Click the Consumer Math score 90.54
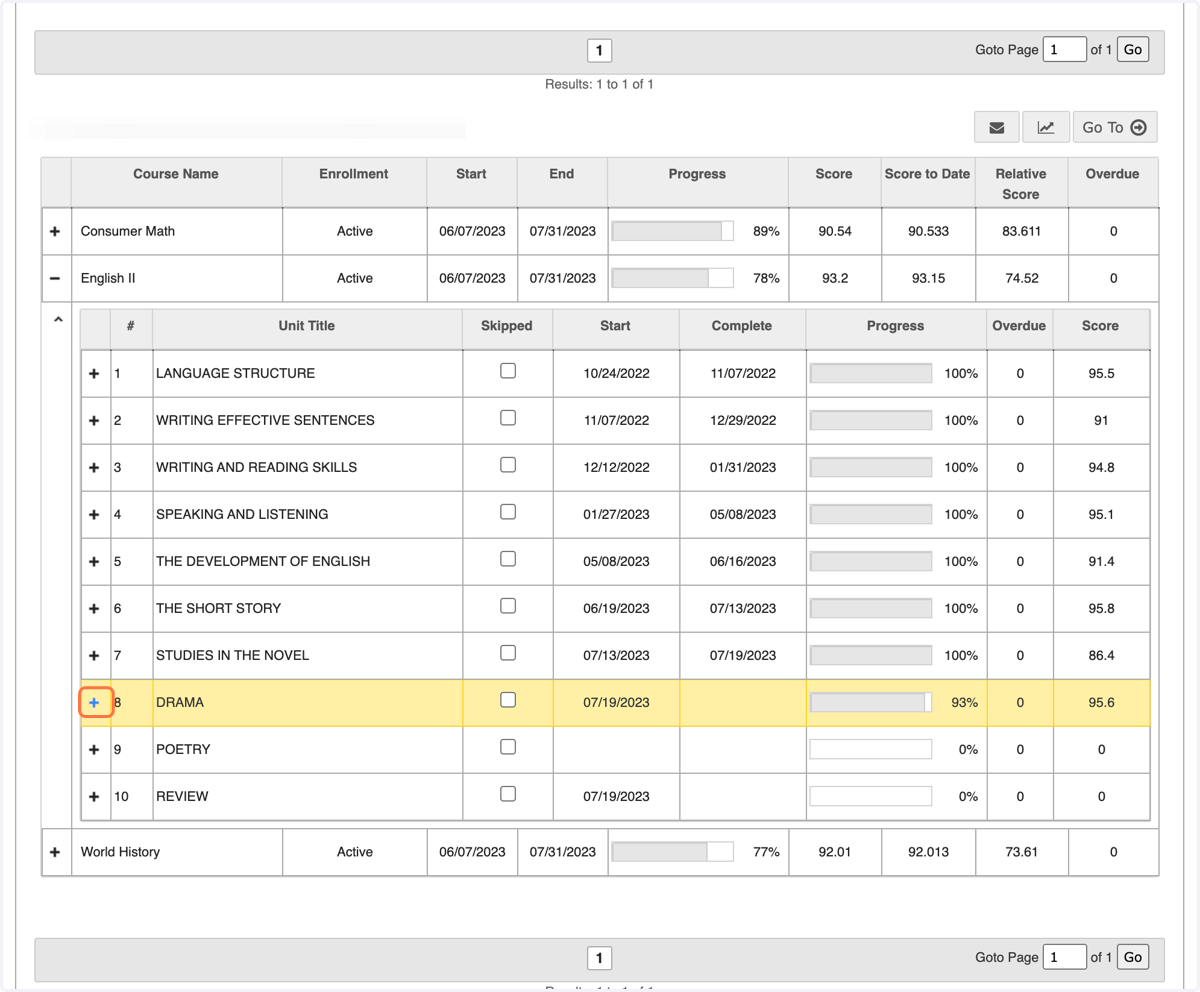 [x=834, y=231]
